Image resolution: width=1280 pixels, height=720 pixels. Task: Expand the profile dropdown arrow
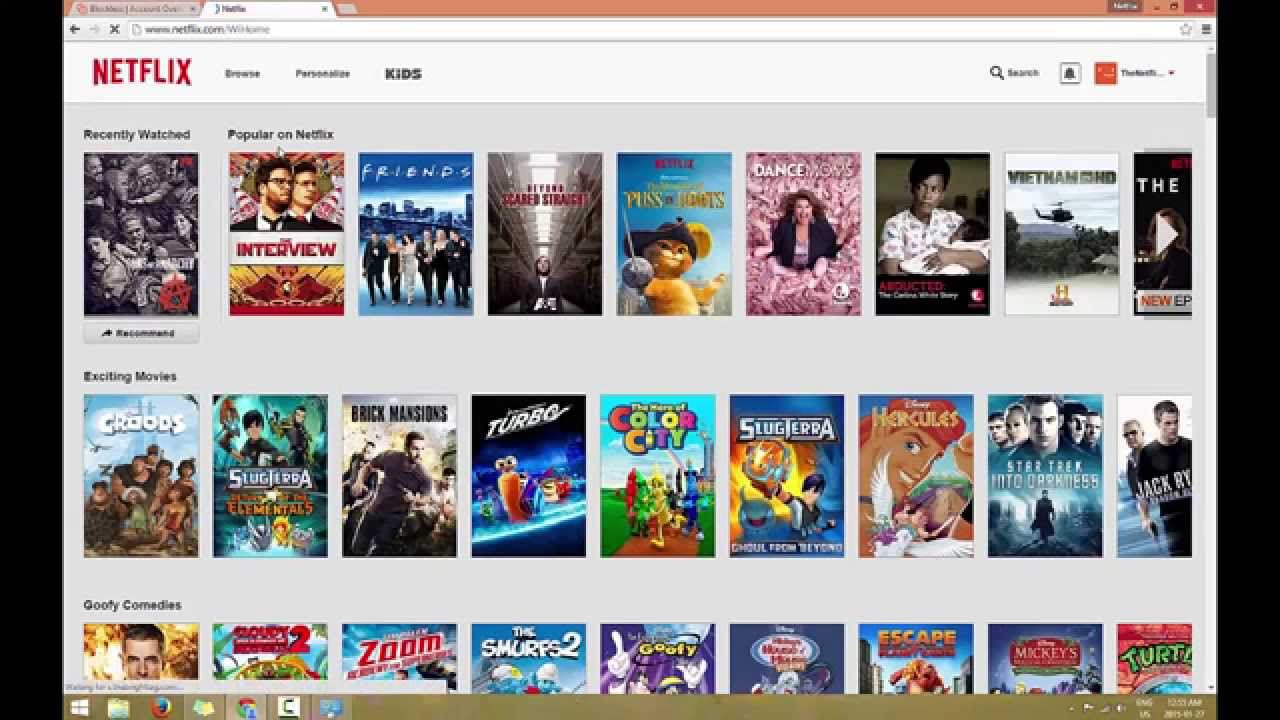[x=1171, y=73]
